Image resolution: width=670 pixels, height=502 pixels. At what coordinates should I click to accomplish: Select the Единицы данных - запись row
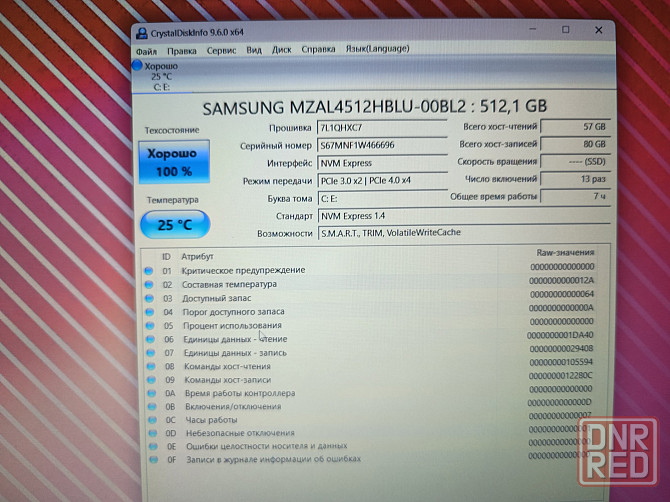pyautogui.click(x=370, y=351)
